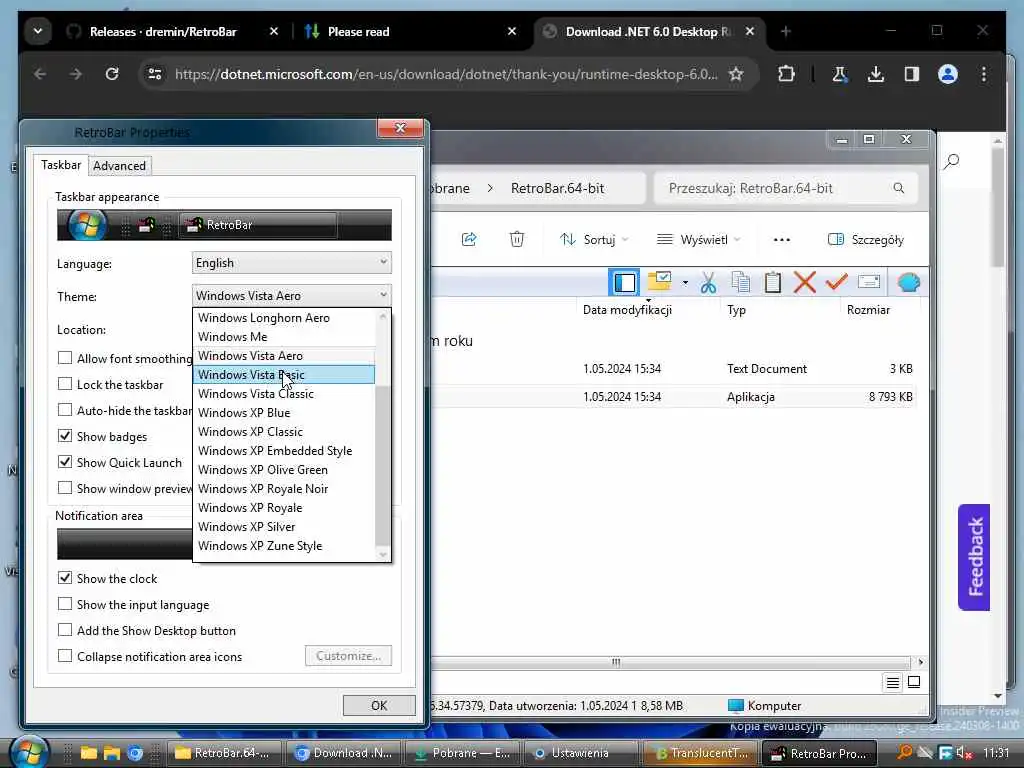Click the large icons view icon in status bar
The image size is (1024, 768).
[x=914, y=682]
